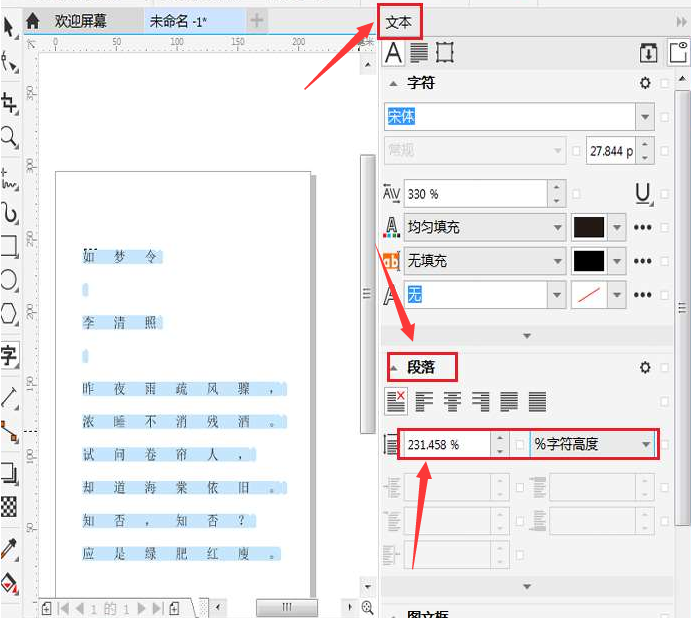Select the Connector tool

(x=9, y=432)
